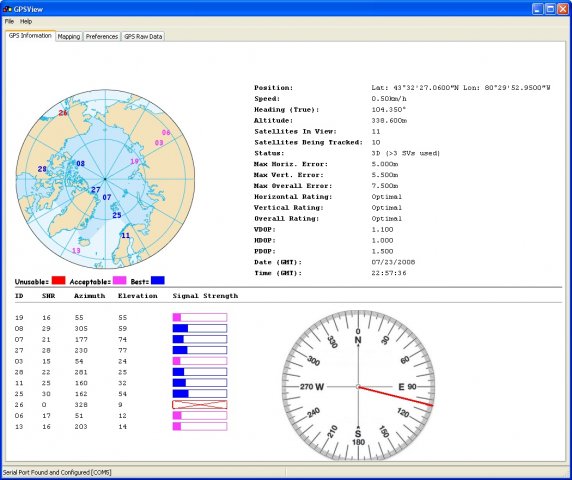Click signal strength bar for satellite ID 07
Image resolution: width=572 pixels, height=480 pixels.
pyautogui.click(x=200, y=339)
